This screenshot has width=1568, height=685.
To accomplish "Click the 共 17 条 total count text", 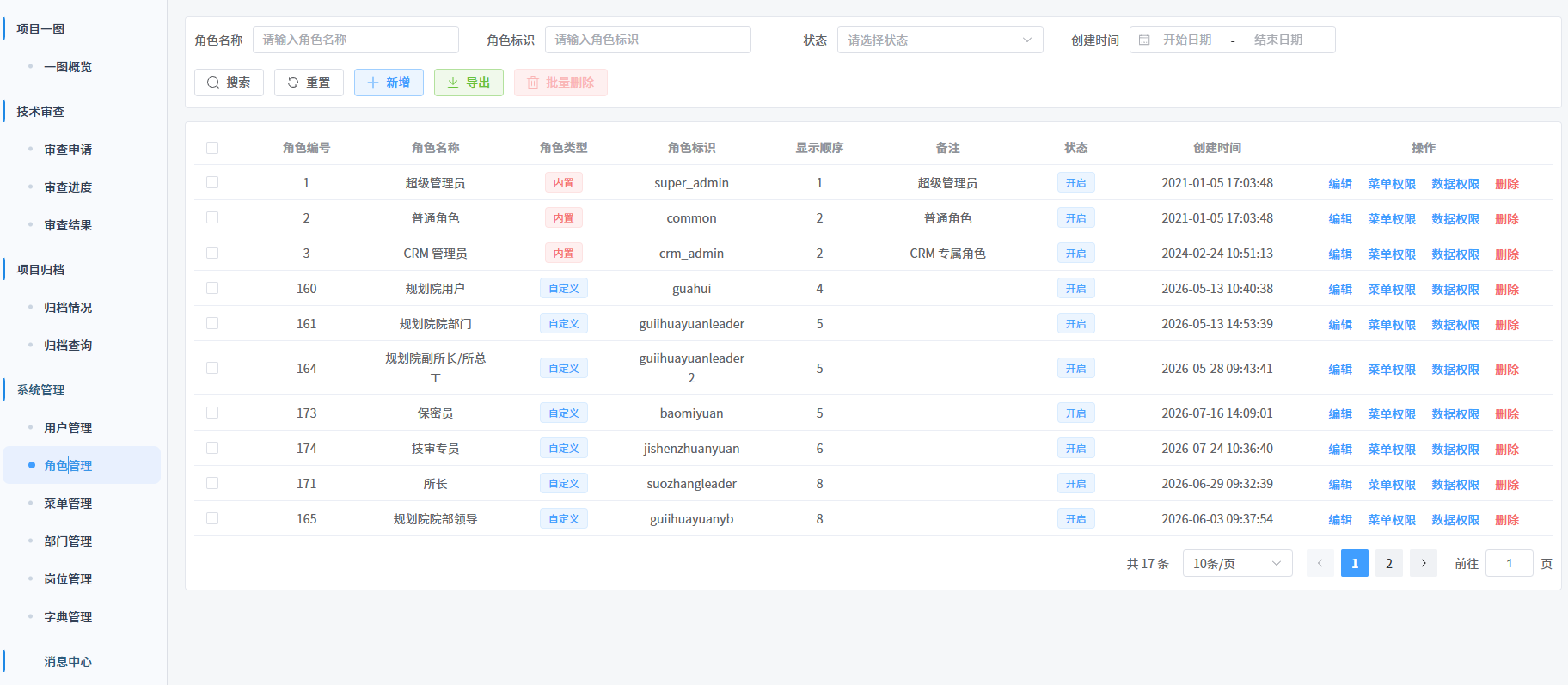I will 1148,564.
